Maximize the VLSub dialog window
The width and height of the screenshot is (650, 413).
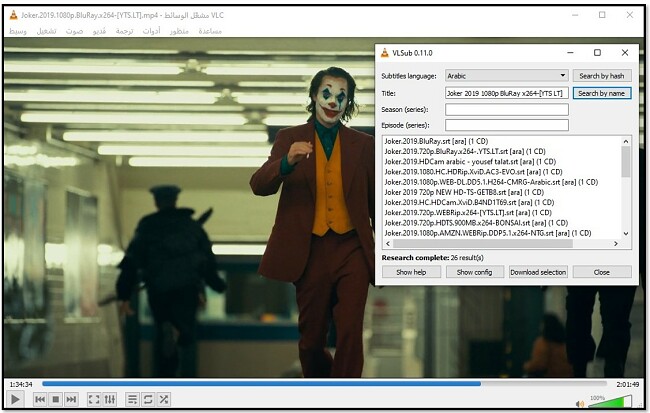[x=597, y=53]
